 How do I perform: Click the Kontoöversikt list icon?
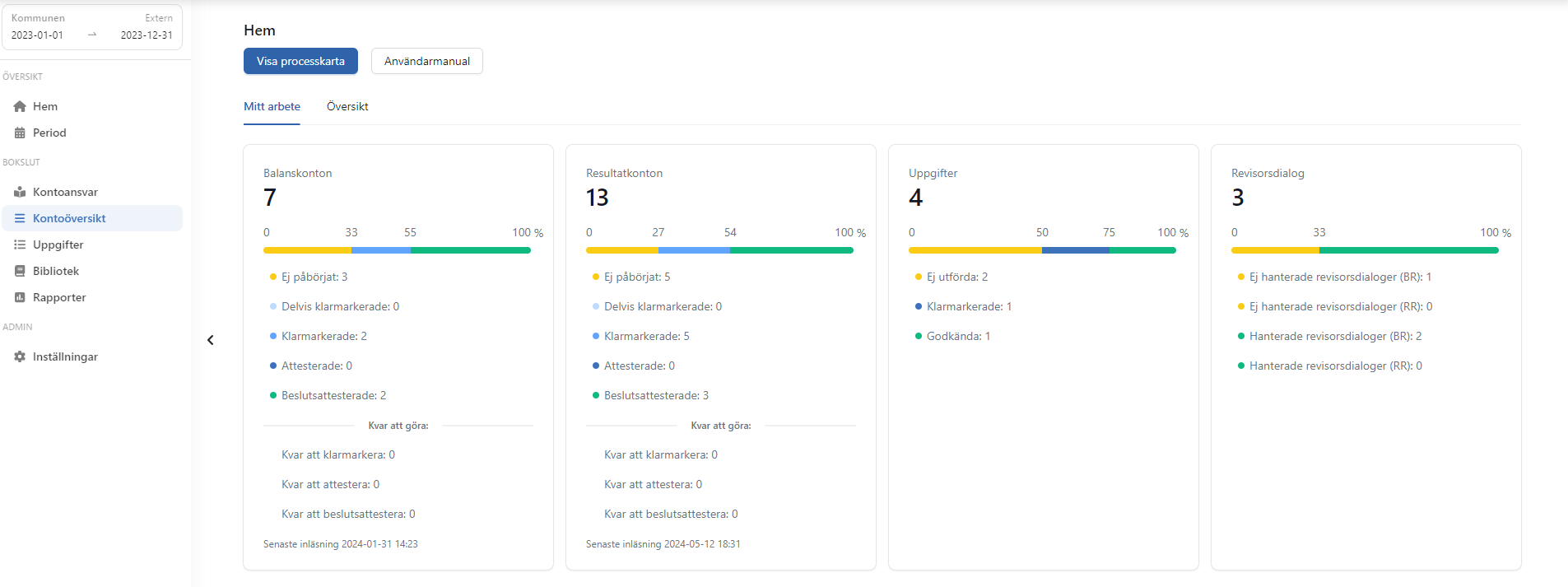[20, 218]
